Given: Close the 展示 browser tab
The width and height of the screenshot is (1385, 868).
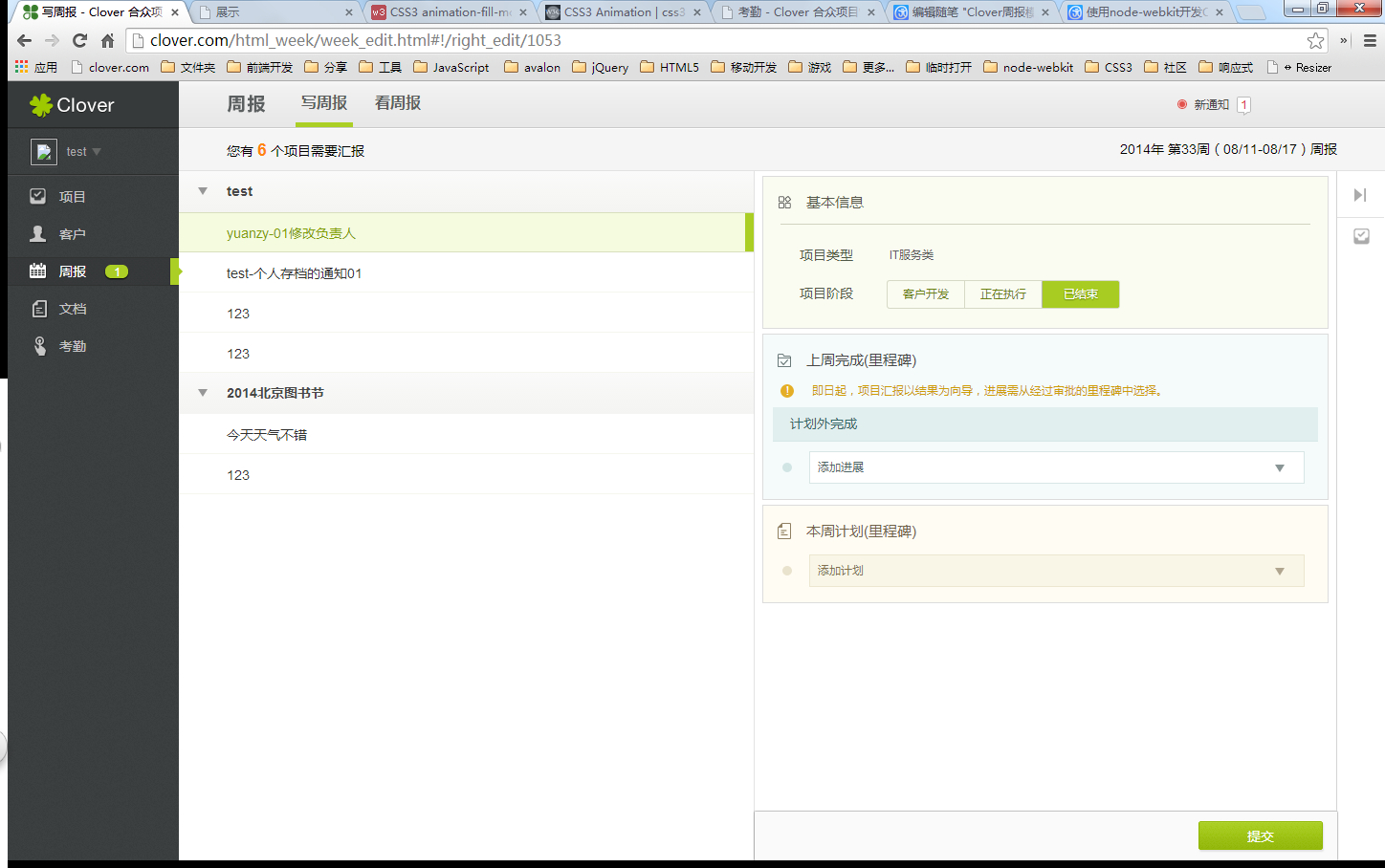Looking at the screenshot, I should (x=348, y=12).
